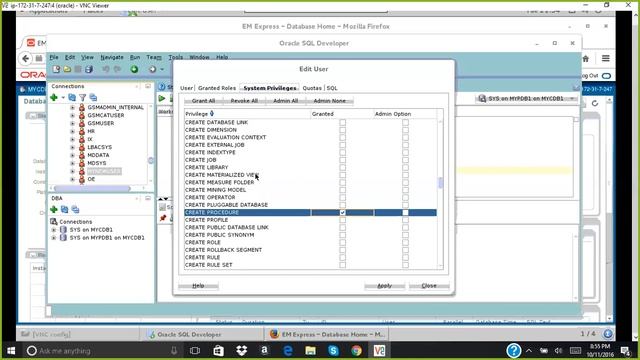The height and width of the screenshot is (360, 640).
Task: Click the Cortana 'Ask me anything' search box
Action: click(x=102, y=351)
